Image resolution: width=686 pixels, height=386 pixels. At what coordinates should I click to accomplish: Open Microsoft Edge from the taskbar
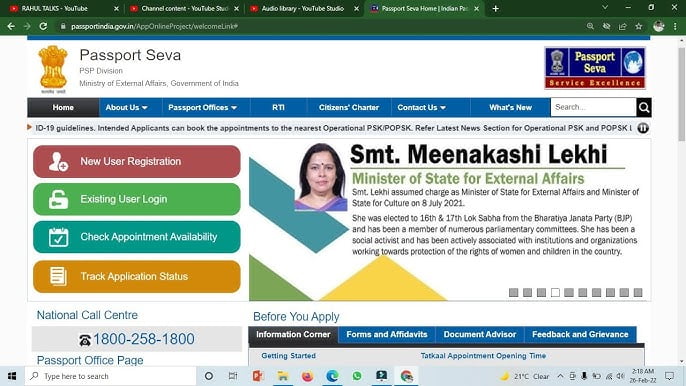pos(332,376)
